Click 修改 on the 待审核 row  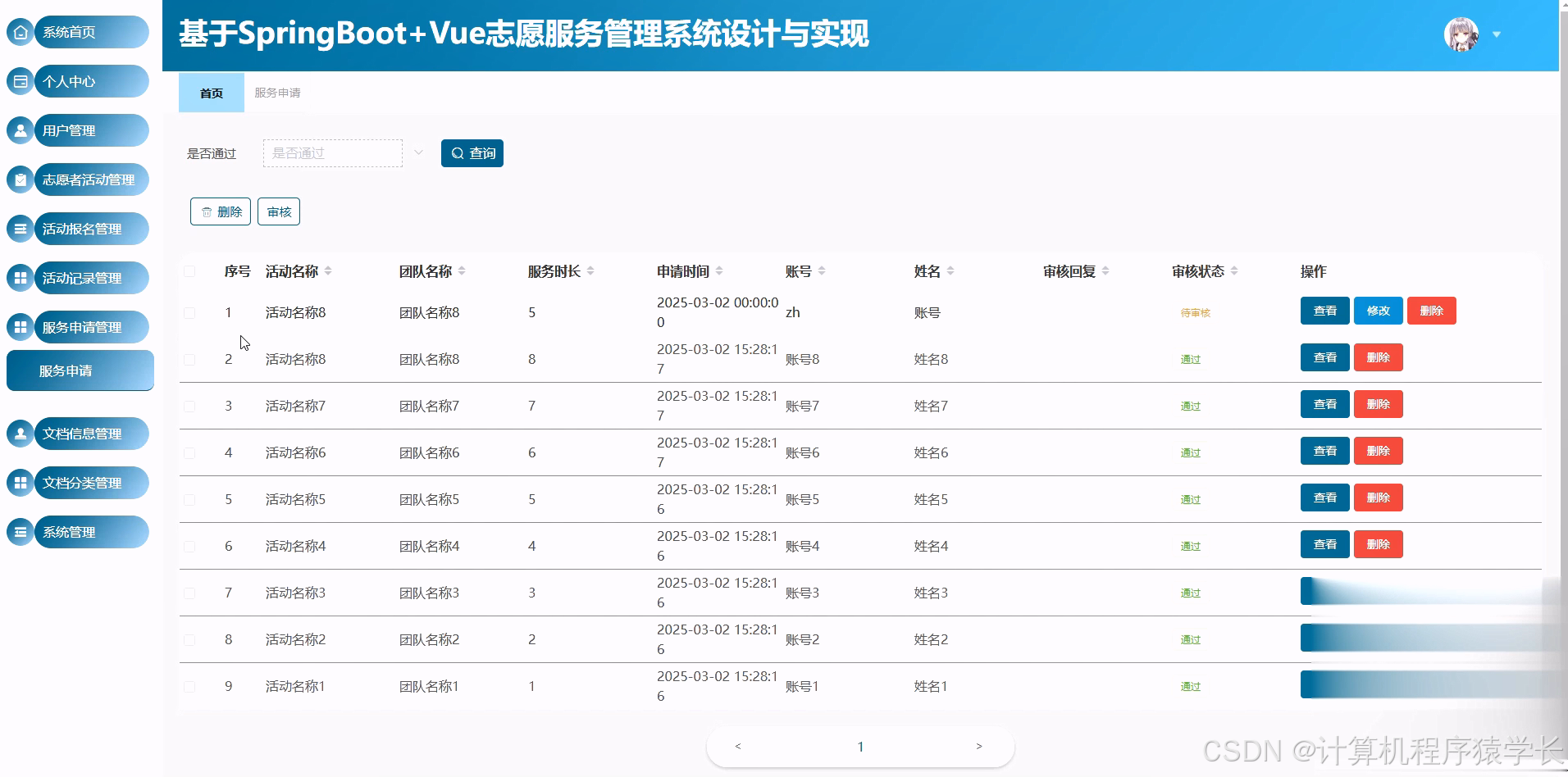pyautogui.click(x=1377, y=311)
